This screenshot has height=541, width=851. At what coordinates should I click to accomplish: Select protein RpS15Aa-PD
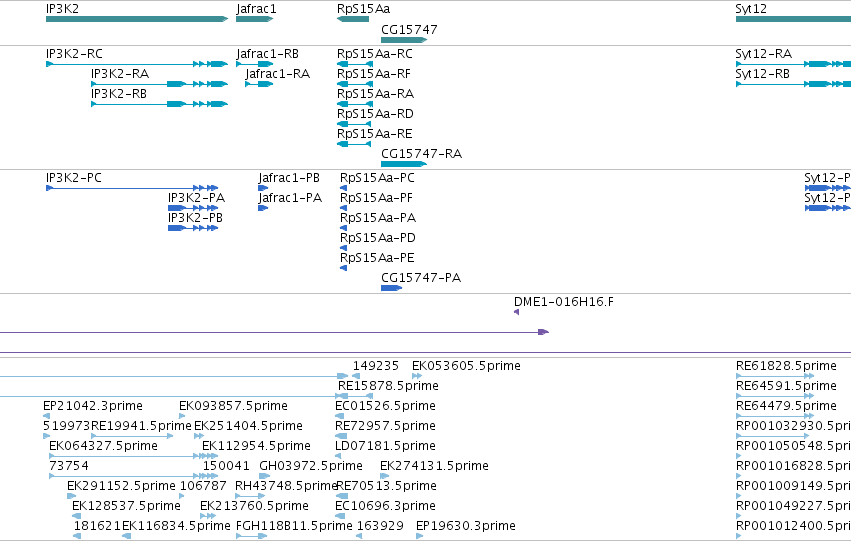[344, 248]
